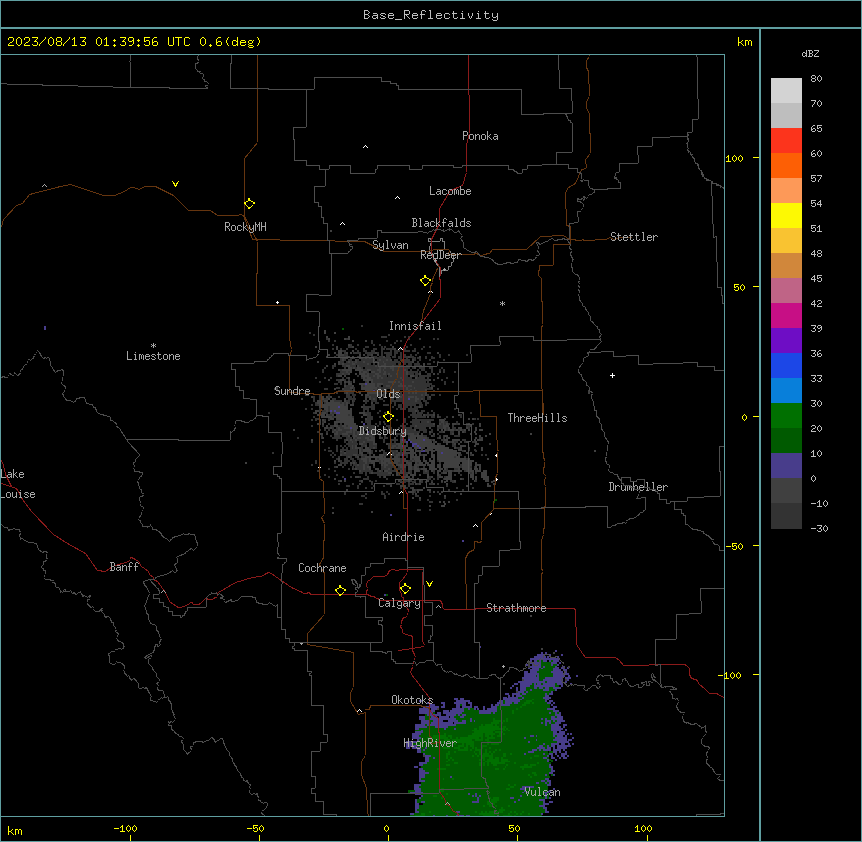Select the HighRiver label

point(430,743)
